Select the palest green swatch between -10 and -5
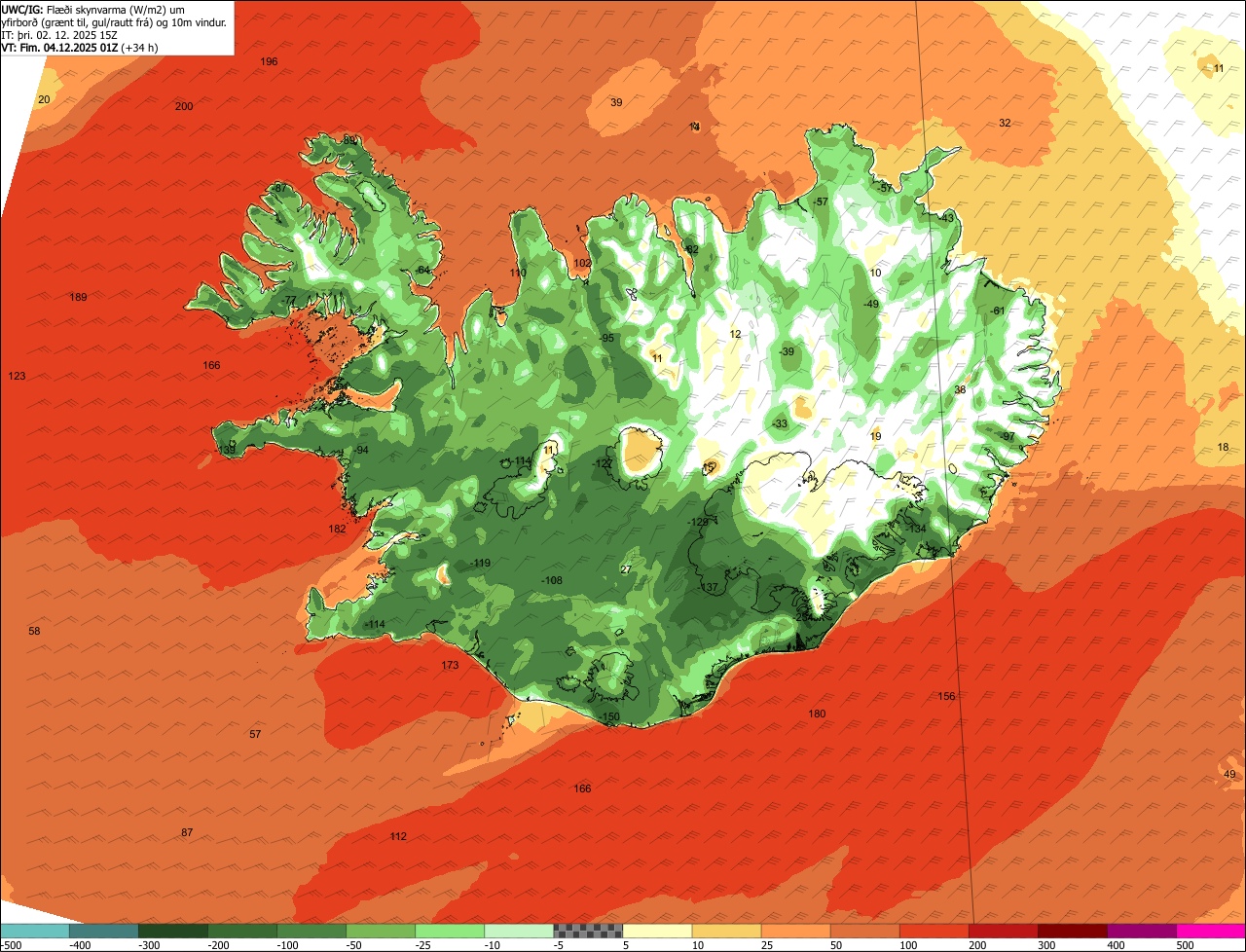This screenshot has height=952, width=1246. (x=519, y=931)
